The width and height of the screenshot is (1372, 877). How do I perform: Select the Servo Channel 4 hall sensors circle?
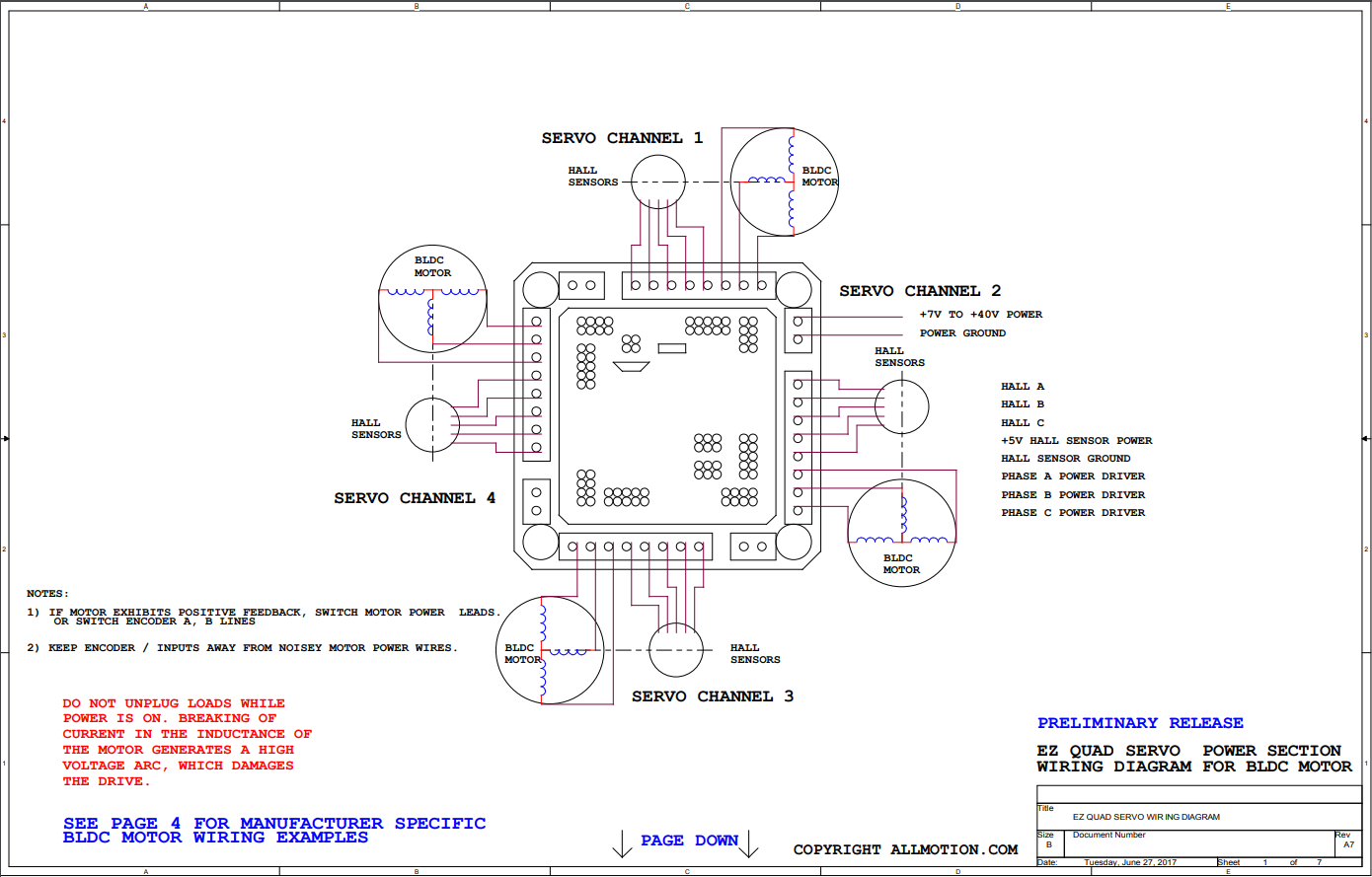click(x=433, y=425)
